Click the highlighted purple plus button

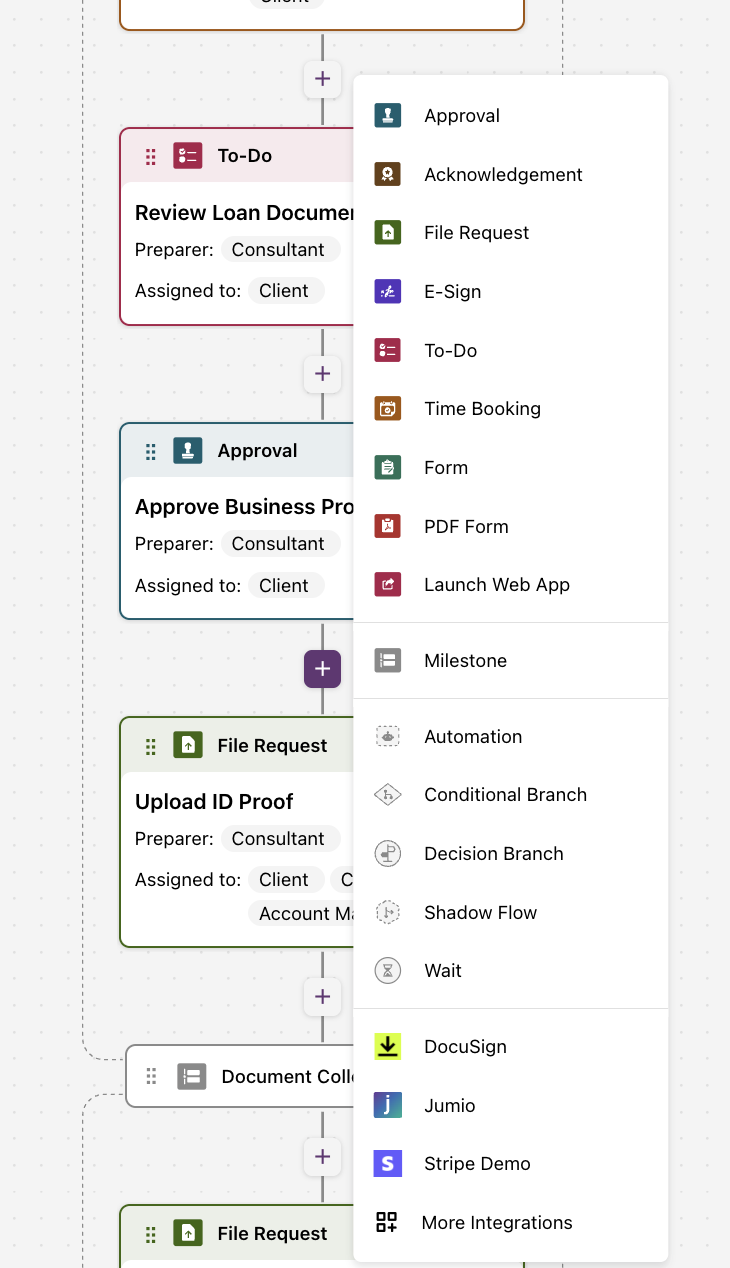pos(322,669)
